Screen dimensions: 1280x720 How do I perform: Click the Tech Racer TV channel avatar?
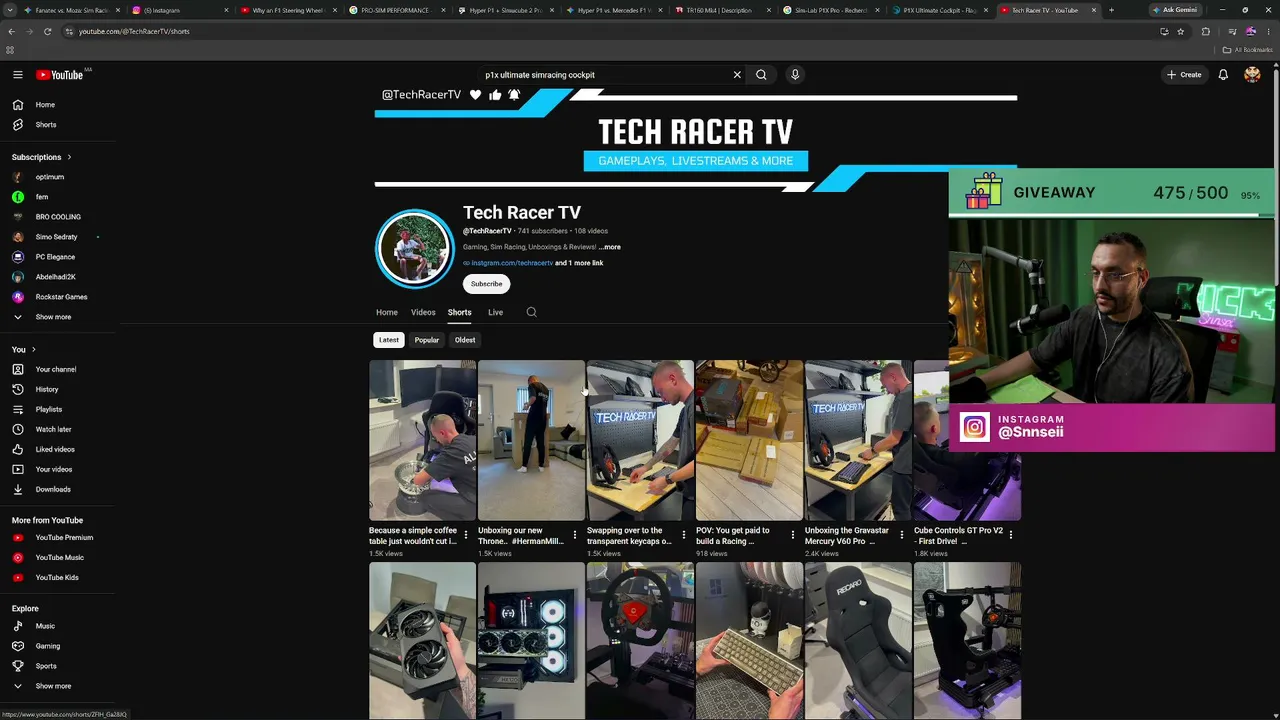pyautogui.click(x=415, y=248)
